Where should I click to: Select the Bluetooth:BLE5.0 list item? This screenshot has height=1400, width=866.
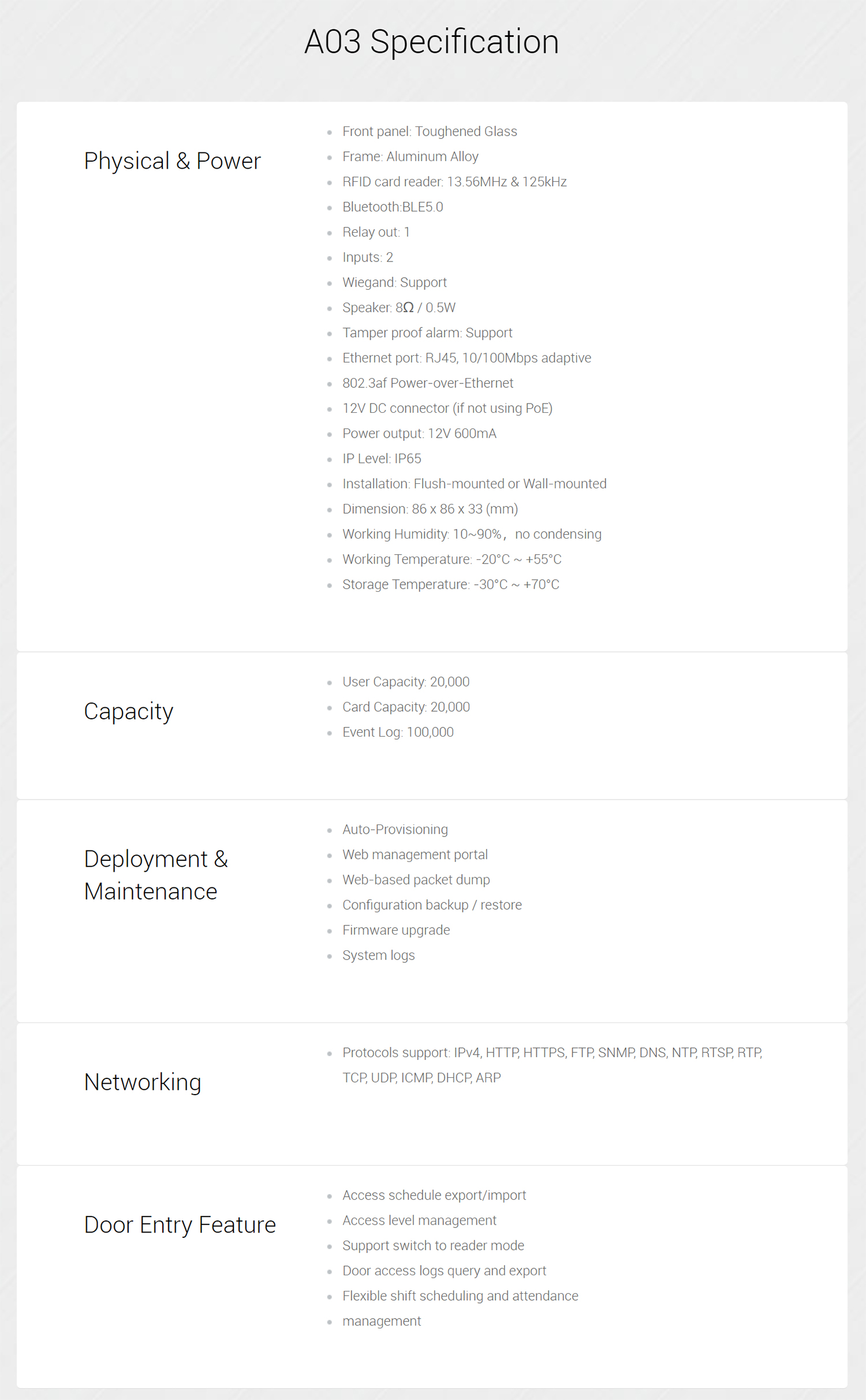[x=393, y=207]
